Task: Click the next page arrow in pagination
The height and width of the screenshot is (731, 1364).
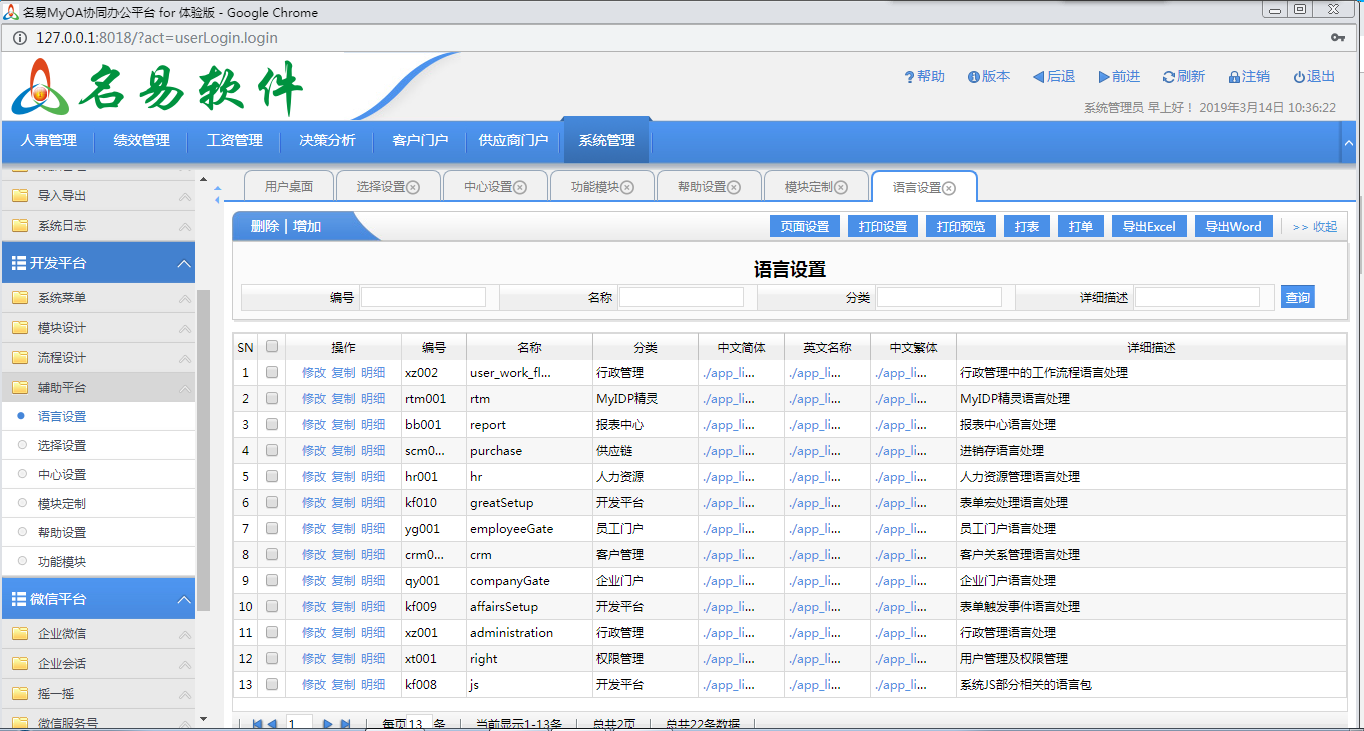Action: click(x=327, y=724)
